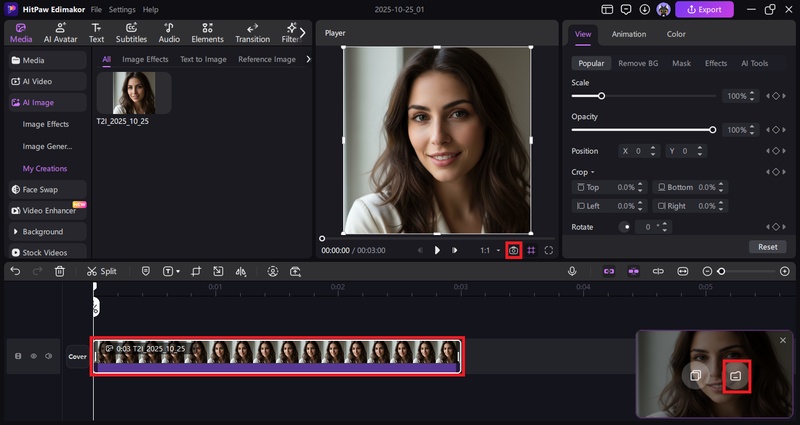
Task: Open the 1:1 aspect ratio dropdown
Action: 489,250
